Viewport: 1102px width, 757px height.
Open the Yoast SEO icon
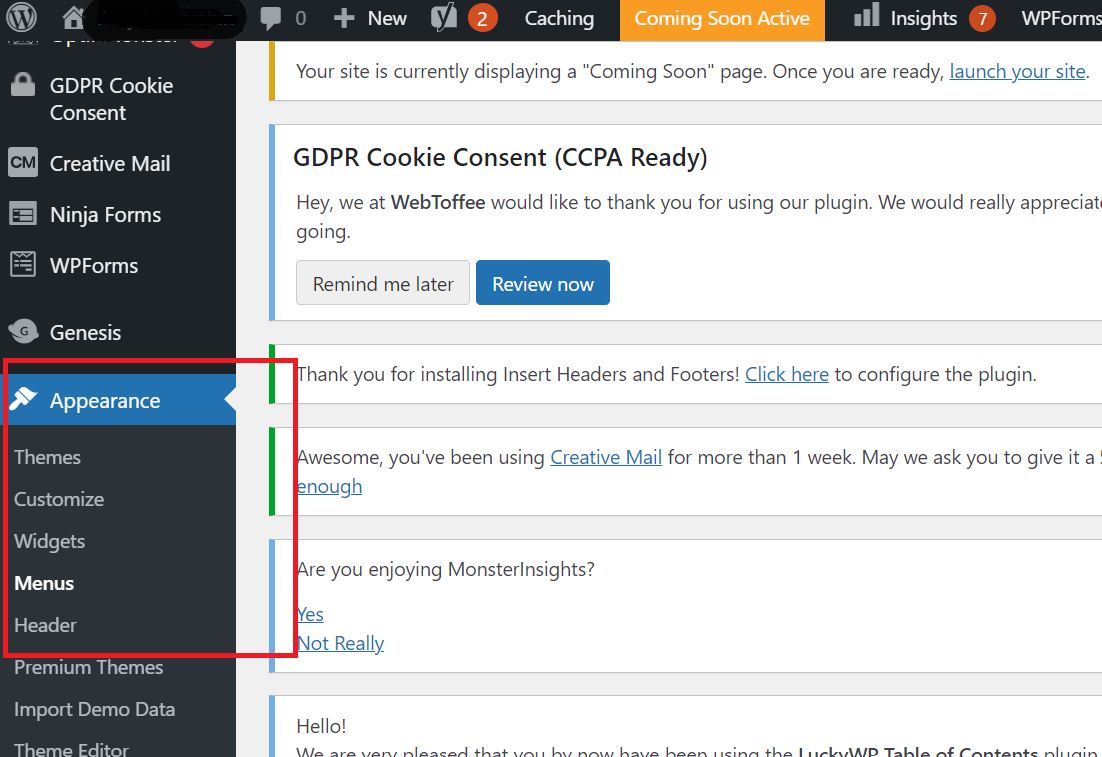(x=443, y=18)
